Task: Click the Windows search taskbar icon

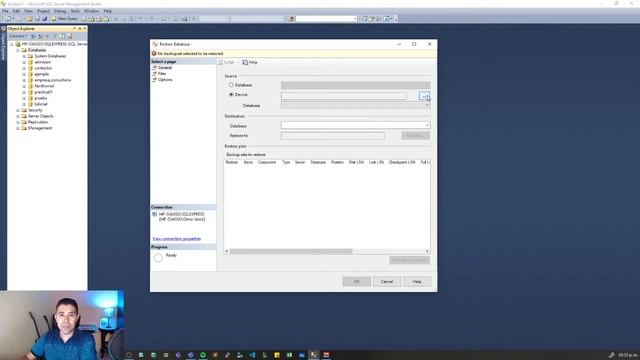Action: (129, 355)
